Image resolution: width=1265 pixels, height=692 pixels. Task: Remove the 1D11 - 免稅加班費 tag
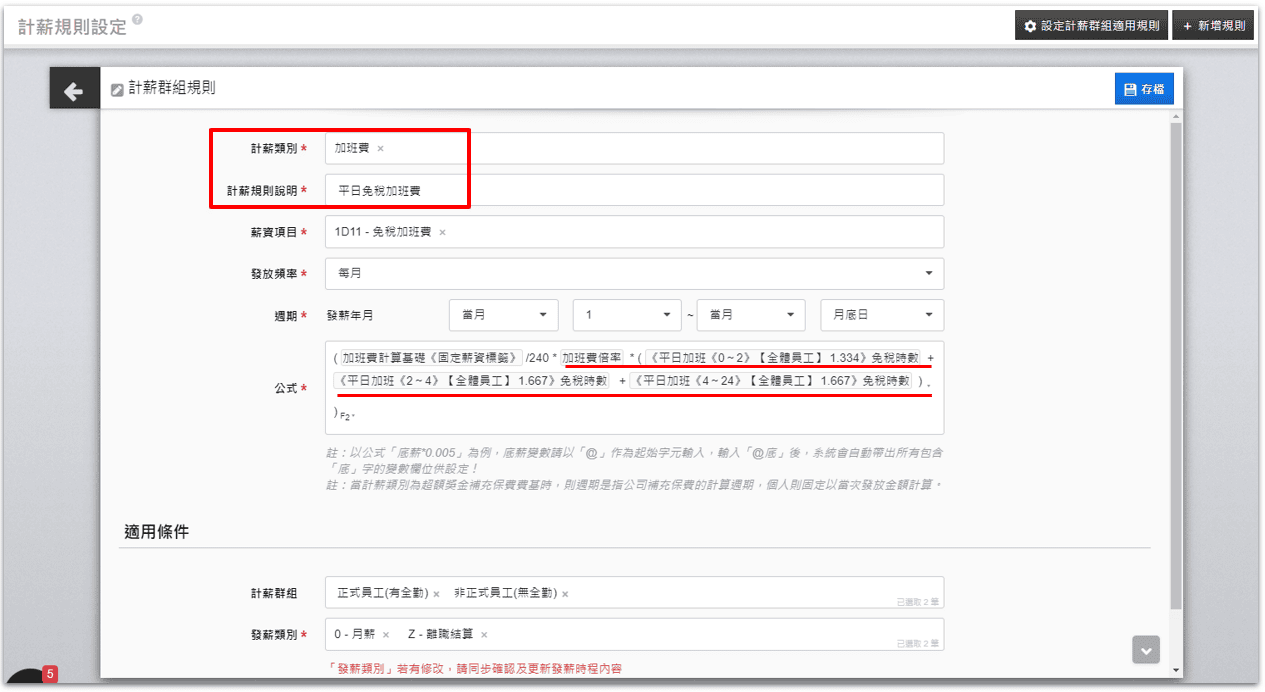pyautogui.click(x=442, y=232)
